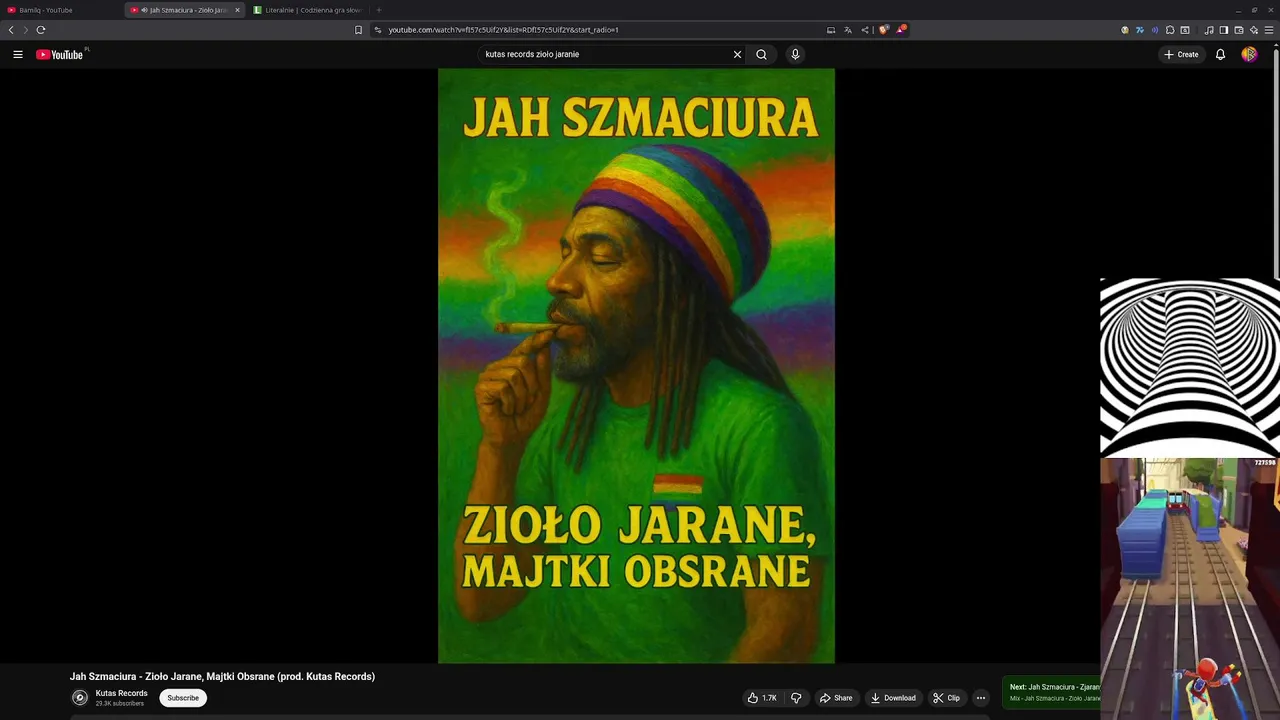The height and width of the screenshot is (720, 1280).
Task: Run search with magnifier button
Action: click(x=761, y=54)
